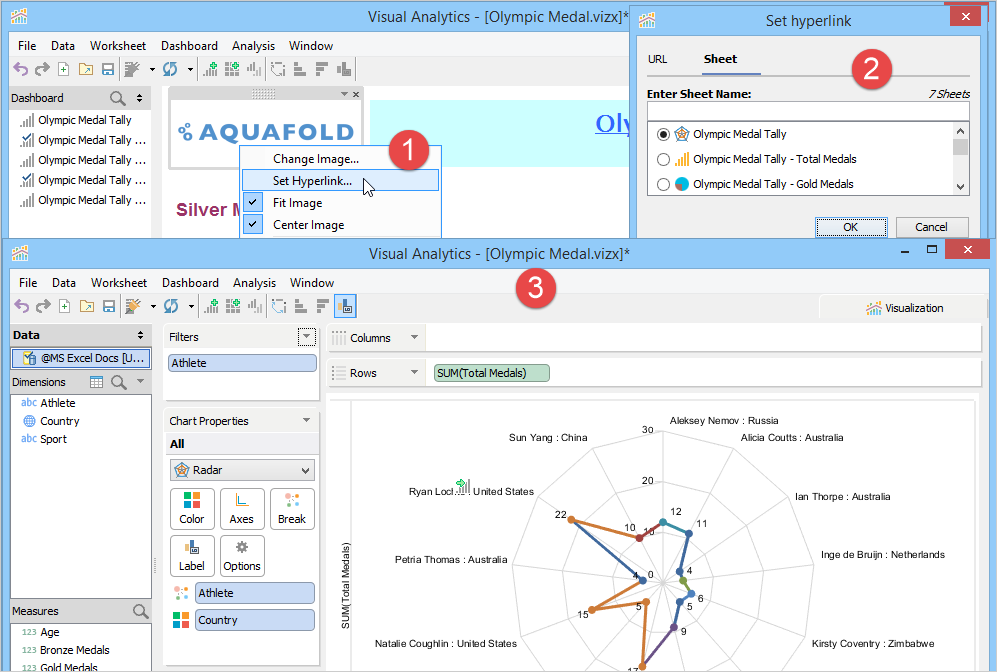Open chart Options button
997x672 pixels.
(242, 556)
